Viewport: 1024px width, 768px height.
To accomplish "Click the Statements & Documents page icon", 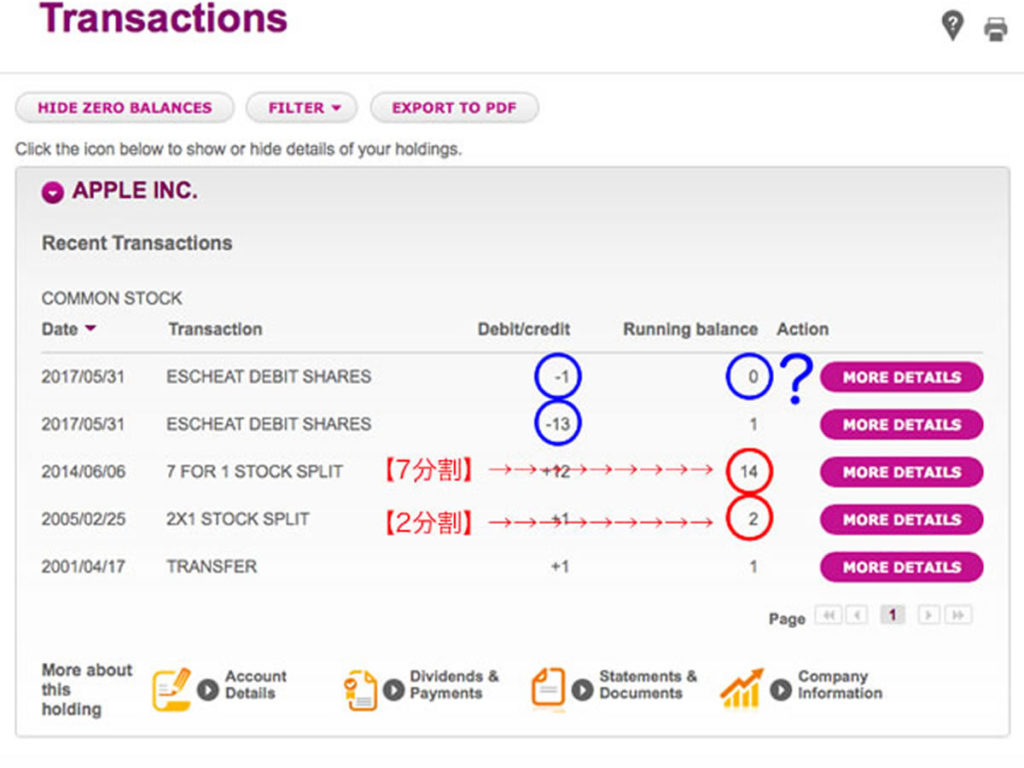I will click(548, 688).
